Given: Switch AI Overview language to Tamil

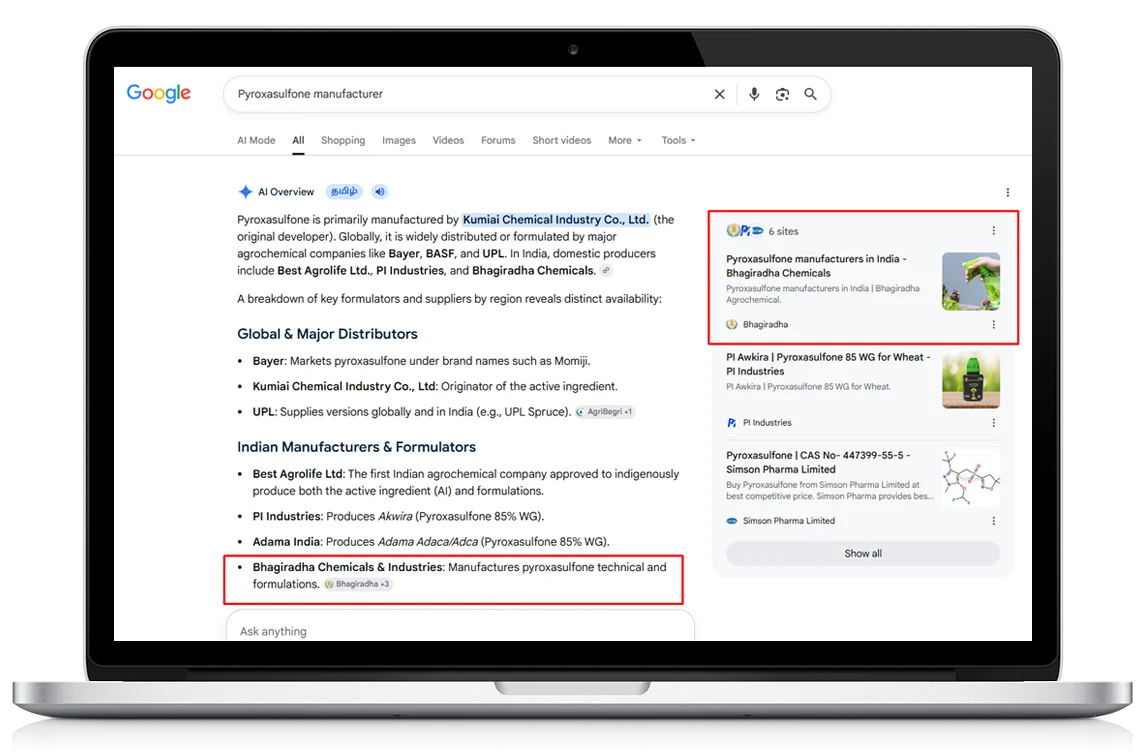Looking at the screenshot, I should [x=344, y=191].
